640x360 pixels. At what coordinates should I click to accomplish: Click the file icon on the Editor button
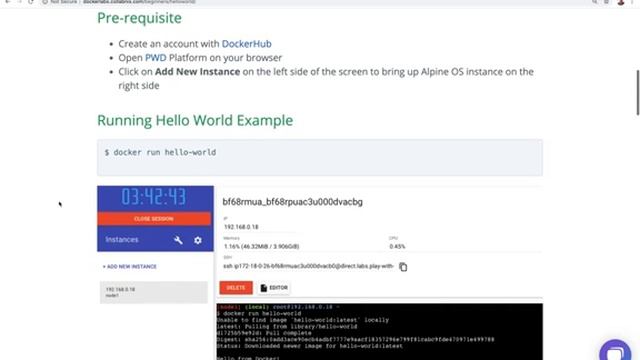pos(264,288)
